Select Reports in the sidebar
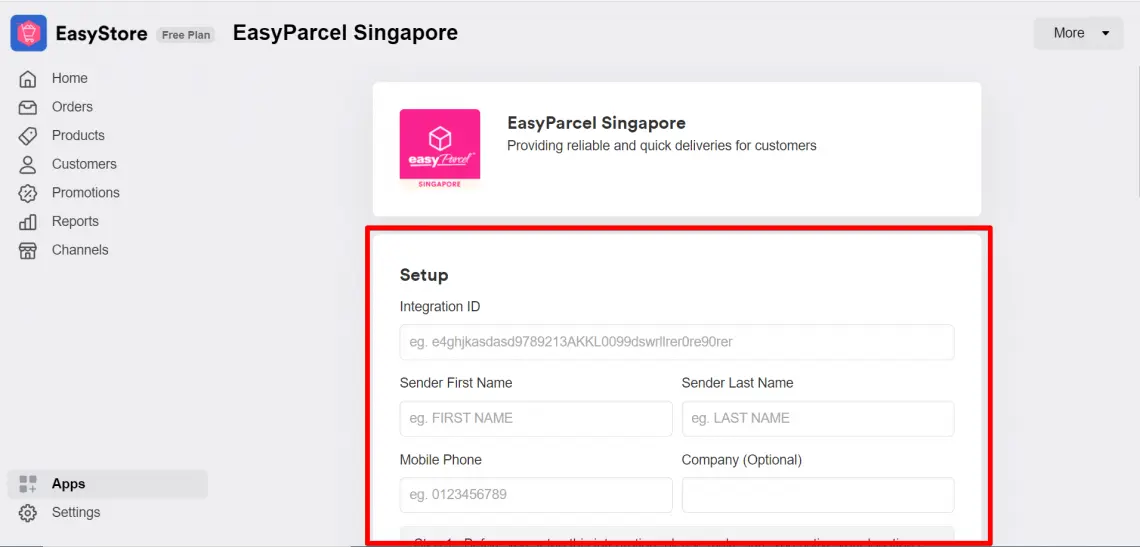 75,222
